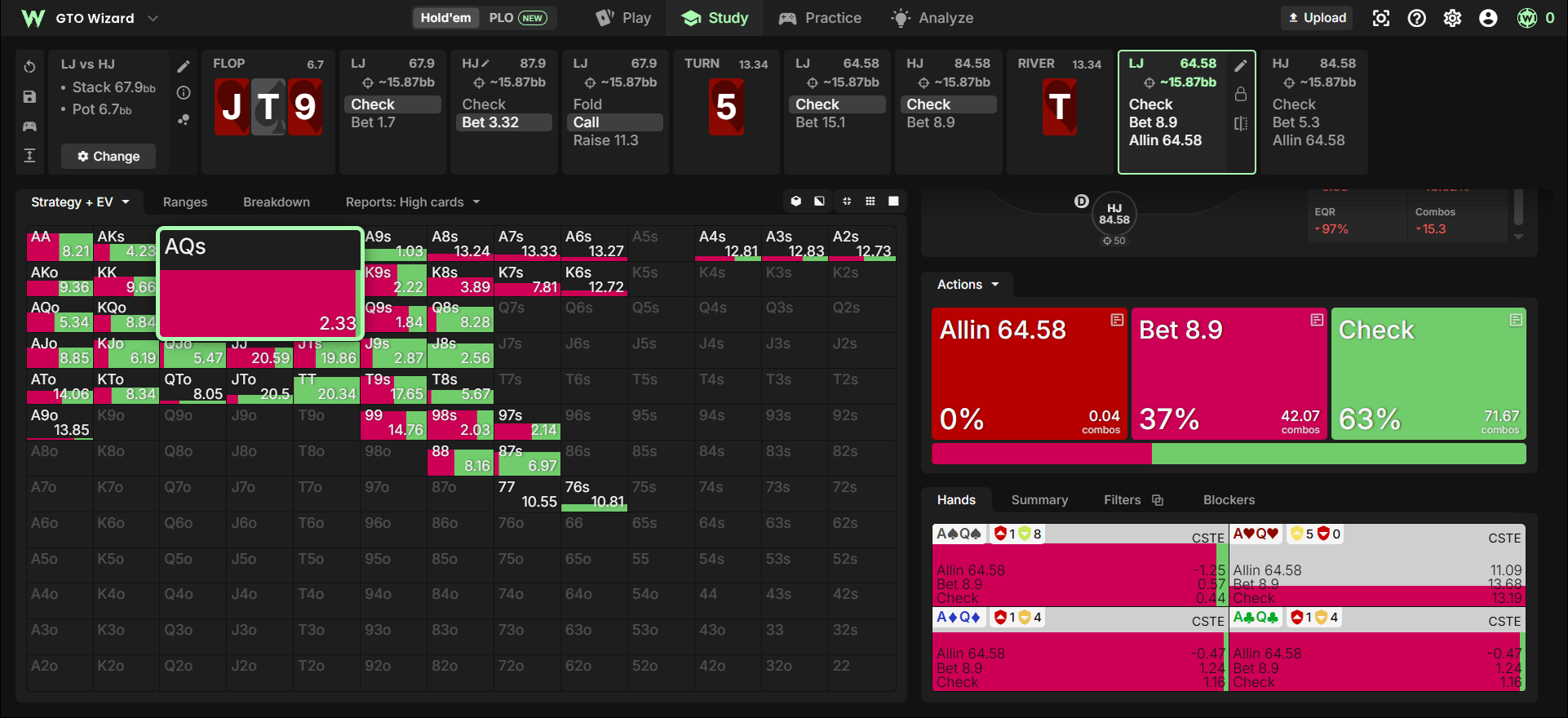Image resolution: width=1568 pixels, height=718 pixels.
Task: Open the user account icon
Action: coord(1488,18)
